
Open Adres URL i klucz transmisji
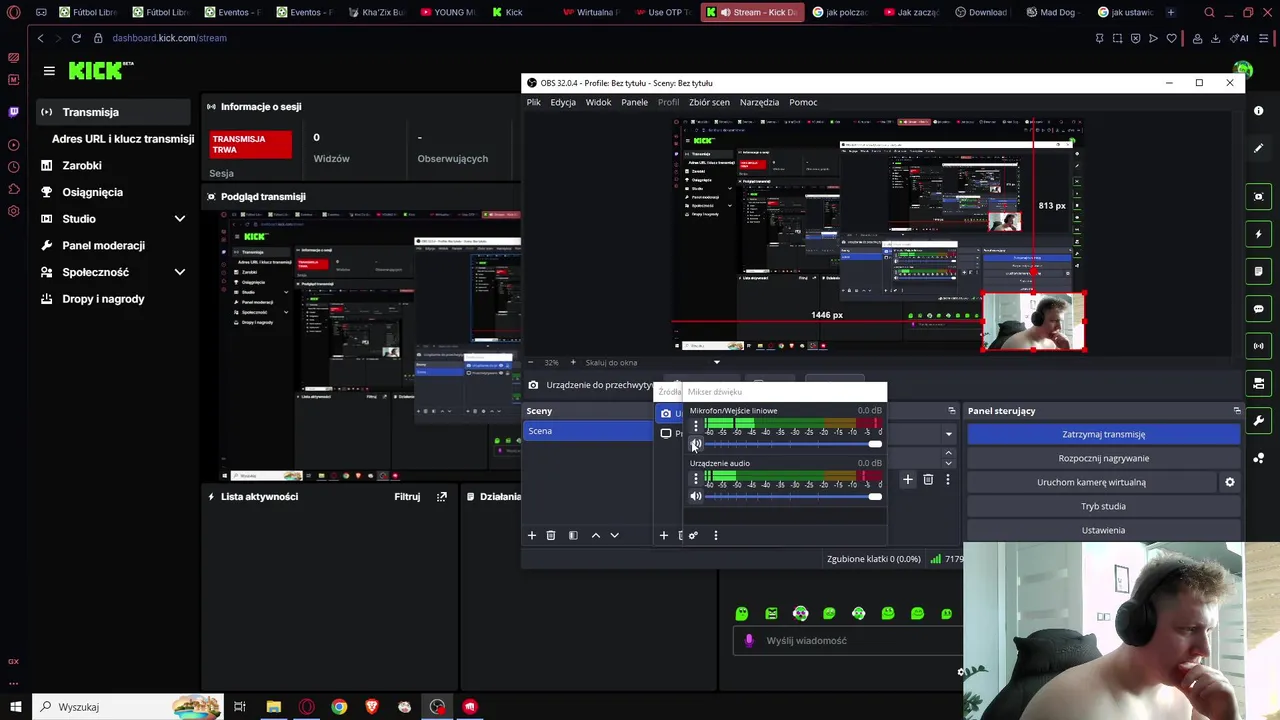click(x=123, y=139)
